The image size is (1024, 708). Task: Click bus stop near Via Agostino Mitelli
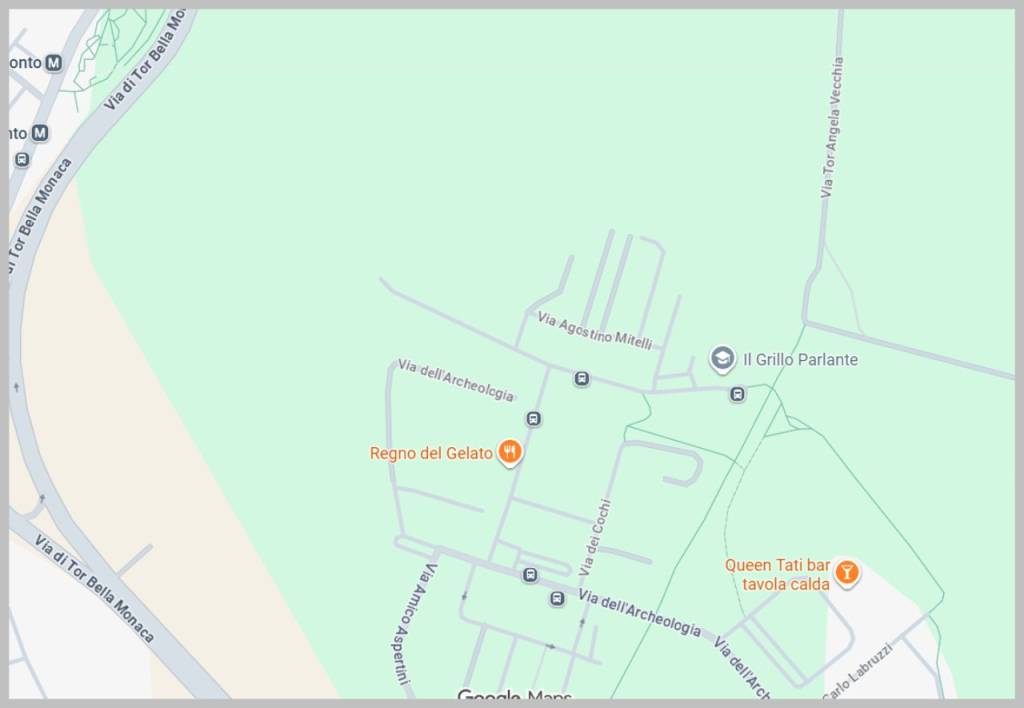tap(581, 379)
